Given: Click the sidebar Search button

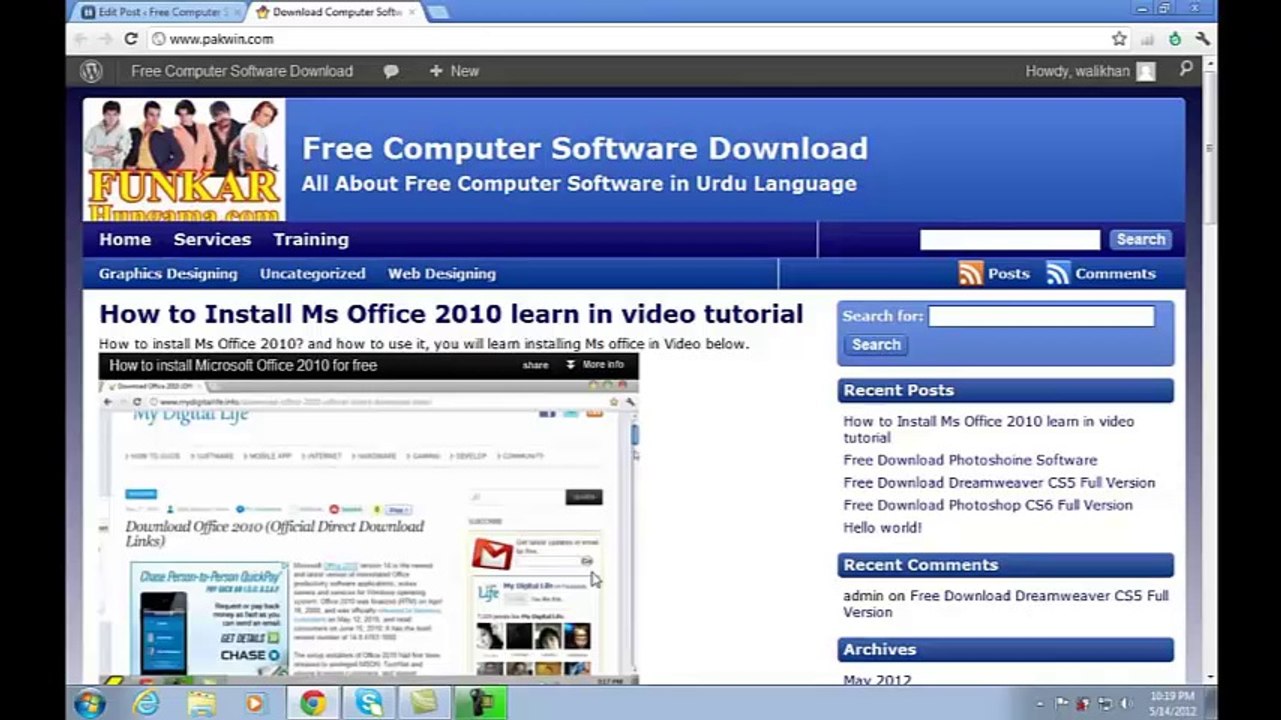Looking at the screenshot, I should [x=876, y=344].
